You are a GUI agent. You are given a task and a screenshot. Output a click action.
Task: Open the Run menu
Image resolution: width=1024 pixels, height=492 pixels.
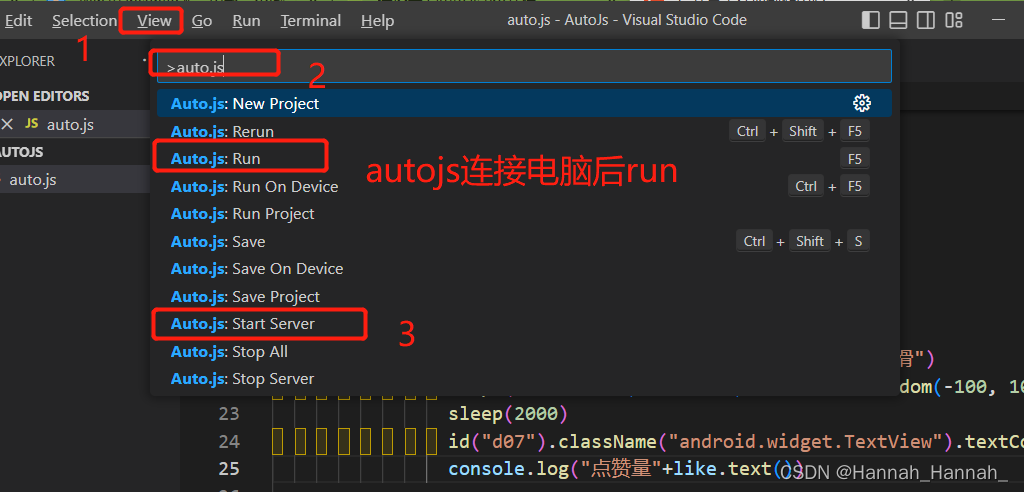[x=246, y=21]
